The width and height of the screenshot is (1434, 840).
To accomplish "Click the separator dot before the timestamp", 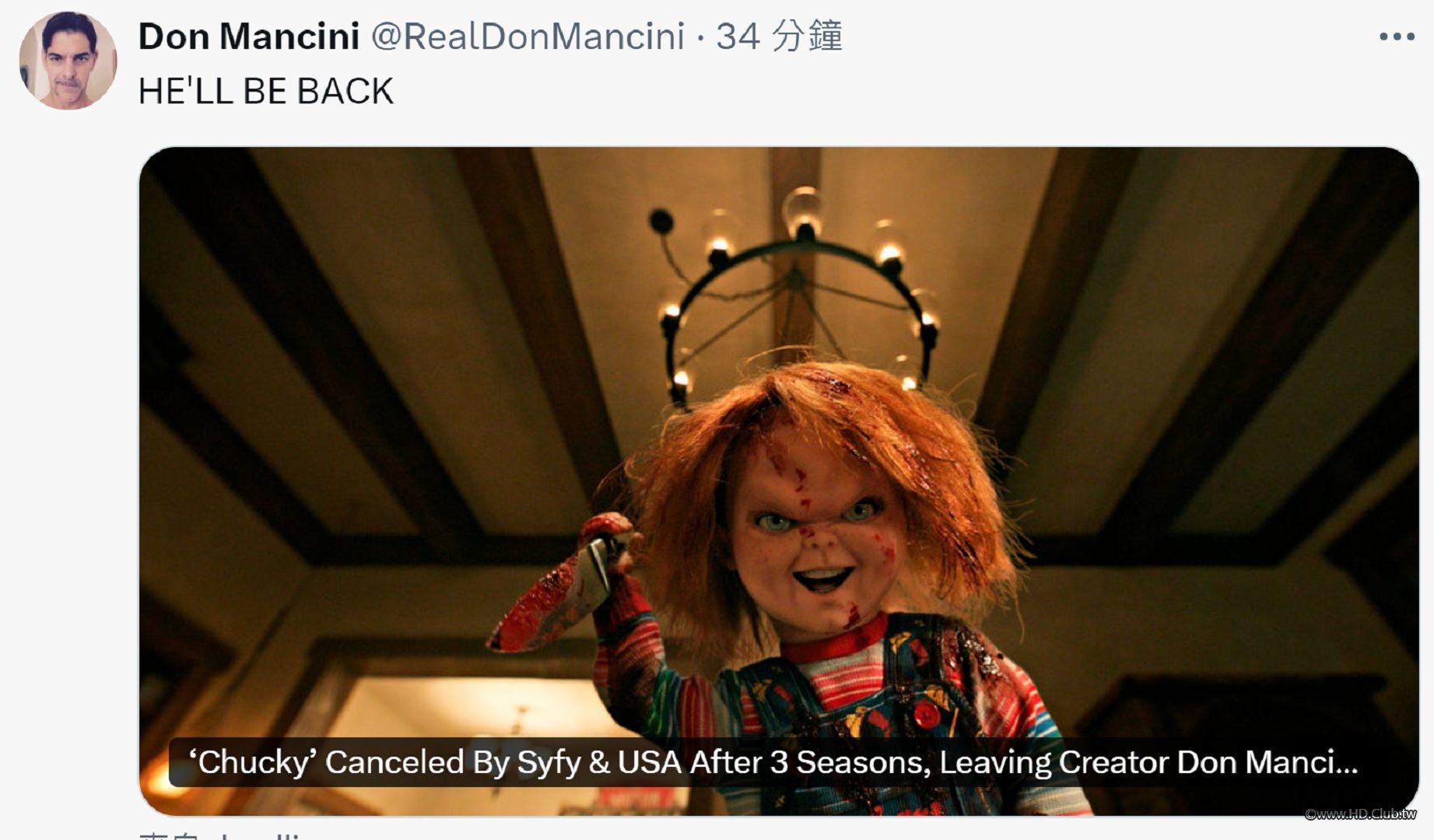I will point(700,38).
